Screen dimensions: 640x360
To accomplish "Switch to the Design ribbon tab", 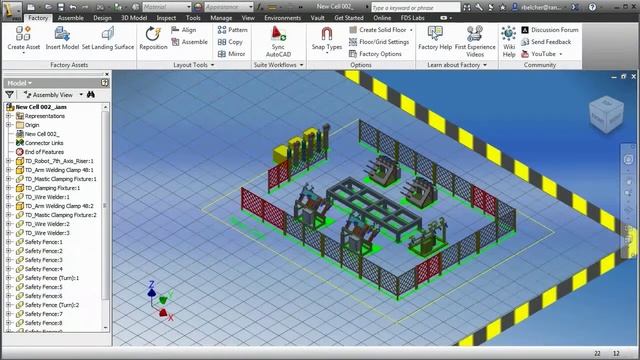I will click(102, 18).
